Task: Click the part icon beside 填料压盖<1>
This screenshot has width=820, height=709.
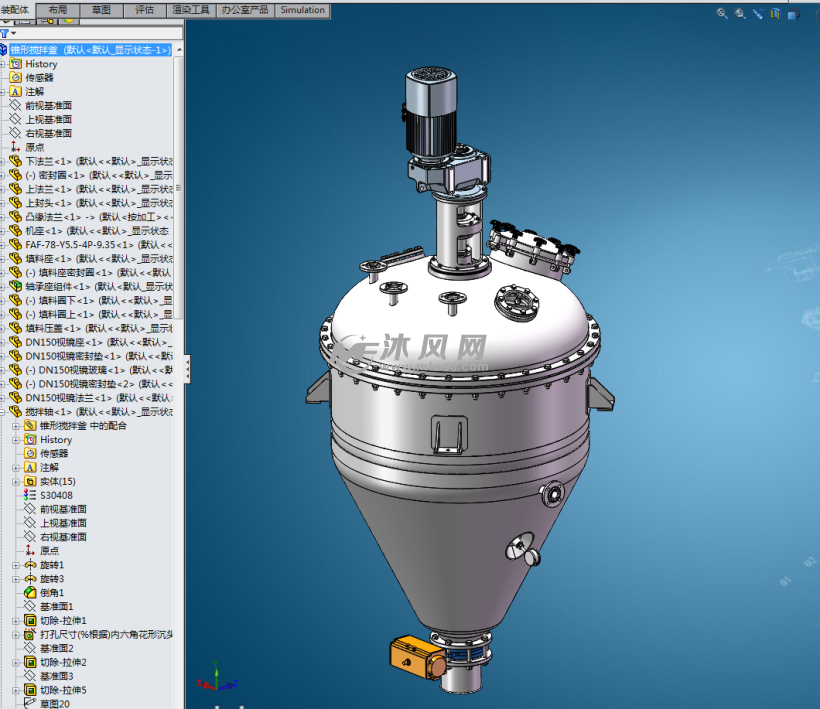Action: point(16,328)
